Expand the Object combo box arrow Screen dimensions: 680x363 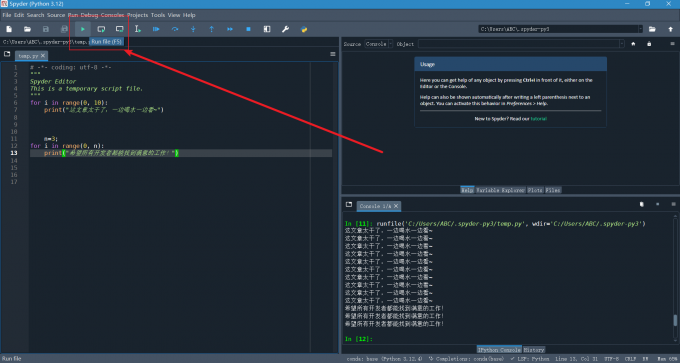point(622,44)
